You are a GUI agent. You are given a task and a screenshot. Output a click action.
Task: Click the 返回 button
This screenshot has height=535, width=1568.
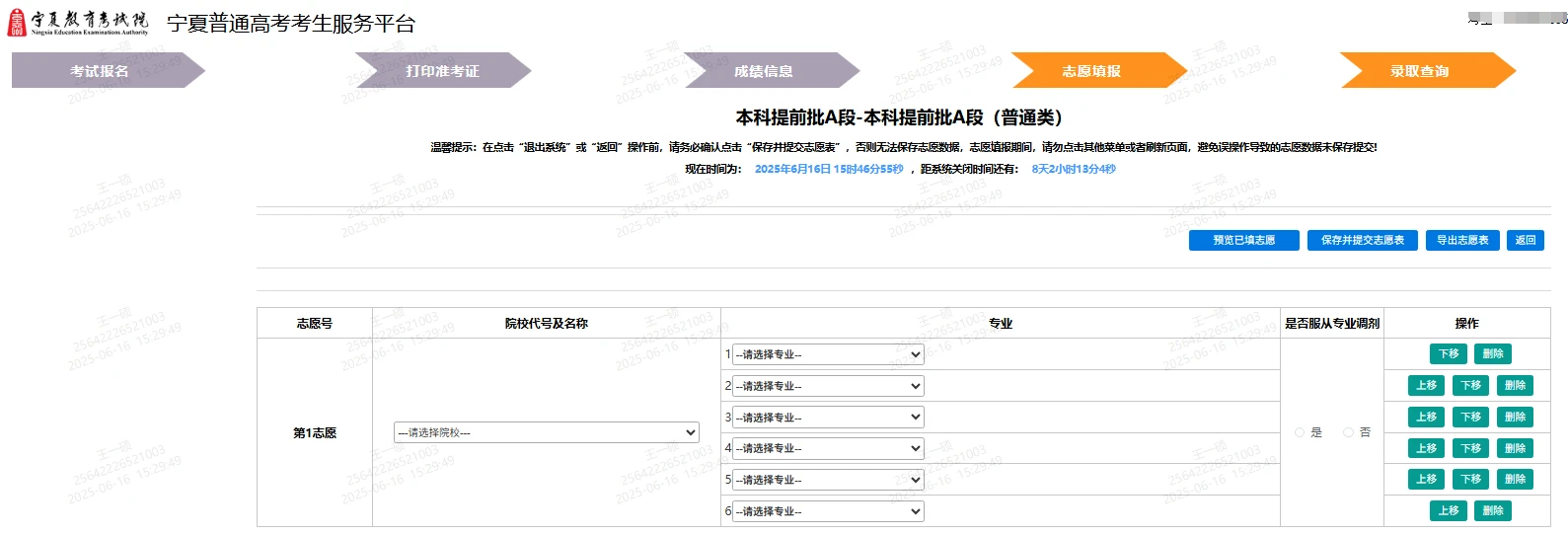pos(1526,240)
